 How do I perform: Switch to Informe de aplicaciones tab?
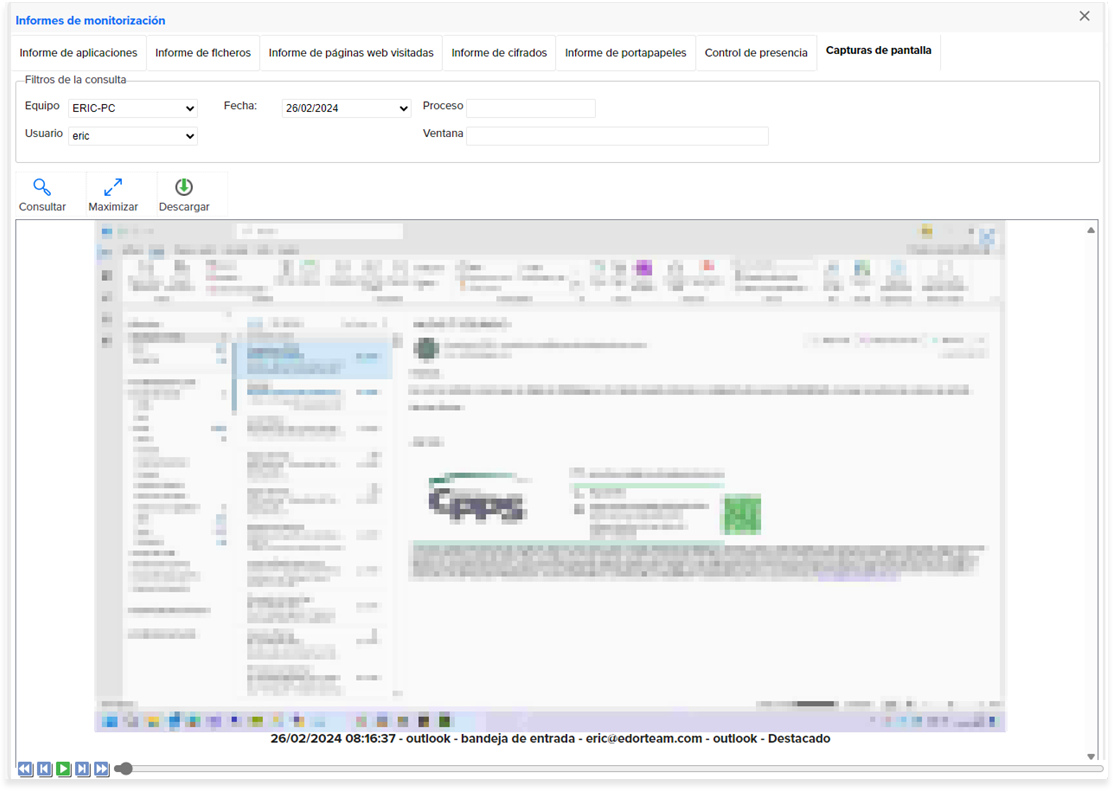pyautogui.click(x=78, y=53)
